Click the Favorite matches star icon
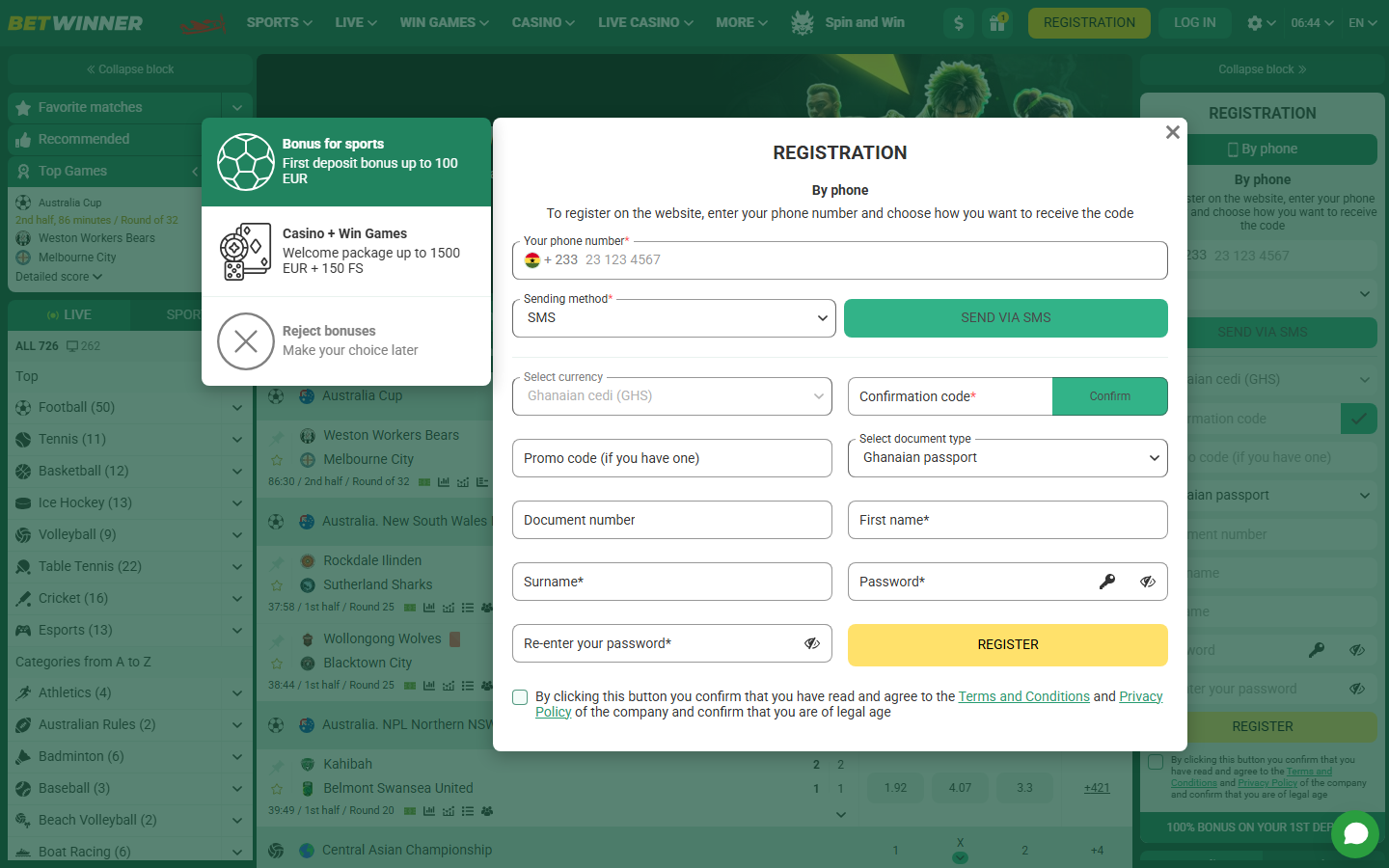The image size is (1389, 868). pyautogui.click(x=23, y=108)
